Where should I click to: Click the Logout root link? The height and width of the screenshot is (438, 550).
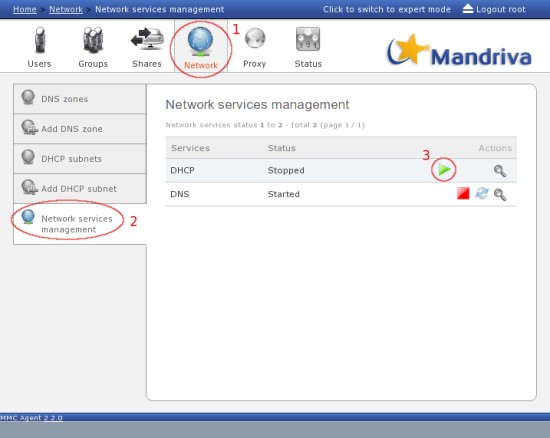tap(501, 9)
